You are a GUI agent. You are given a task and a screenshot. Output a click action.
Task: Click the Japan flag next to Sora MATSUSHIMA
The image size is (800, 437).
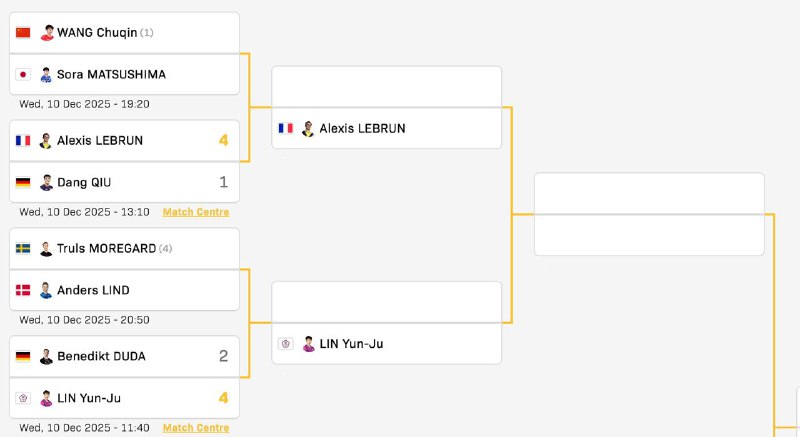coord(23,75)
